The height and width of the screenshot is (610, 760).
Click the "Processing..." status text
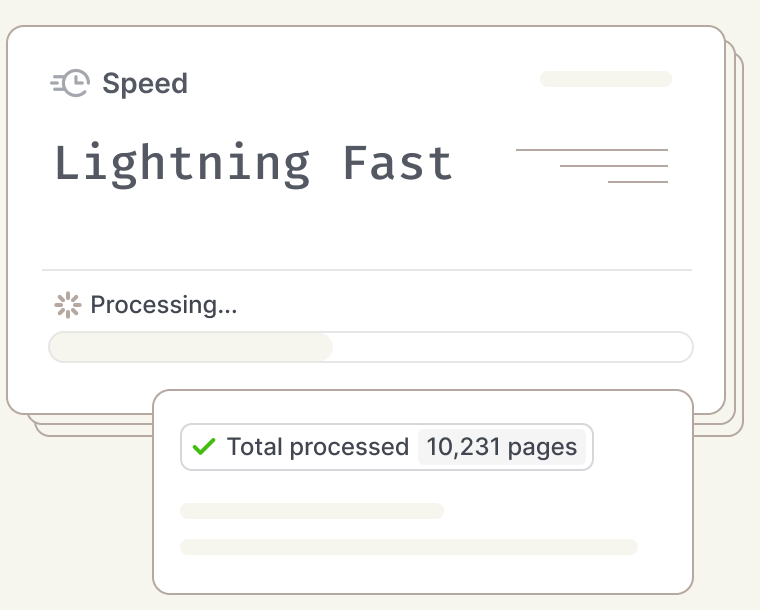[x=164, y=305]
